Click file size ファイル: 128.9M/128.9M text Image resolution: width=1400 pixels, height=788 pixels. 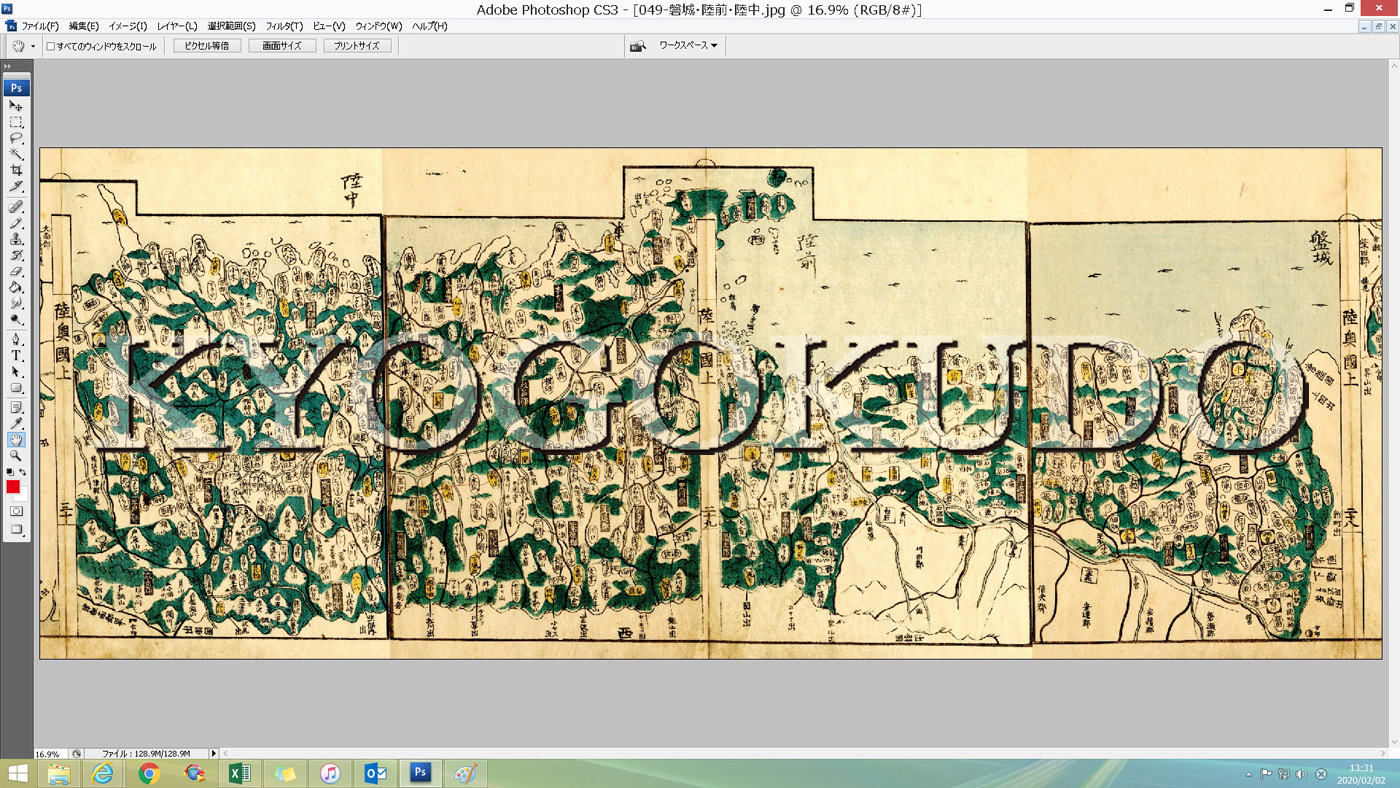click(x=145, y=753)
